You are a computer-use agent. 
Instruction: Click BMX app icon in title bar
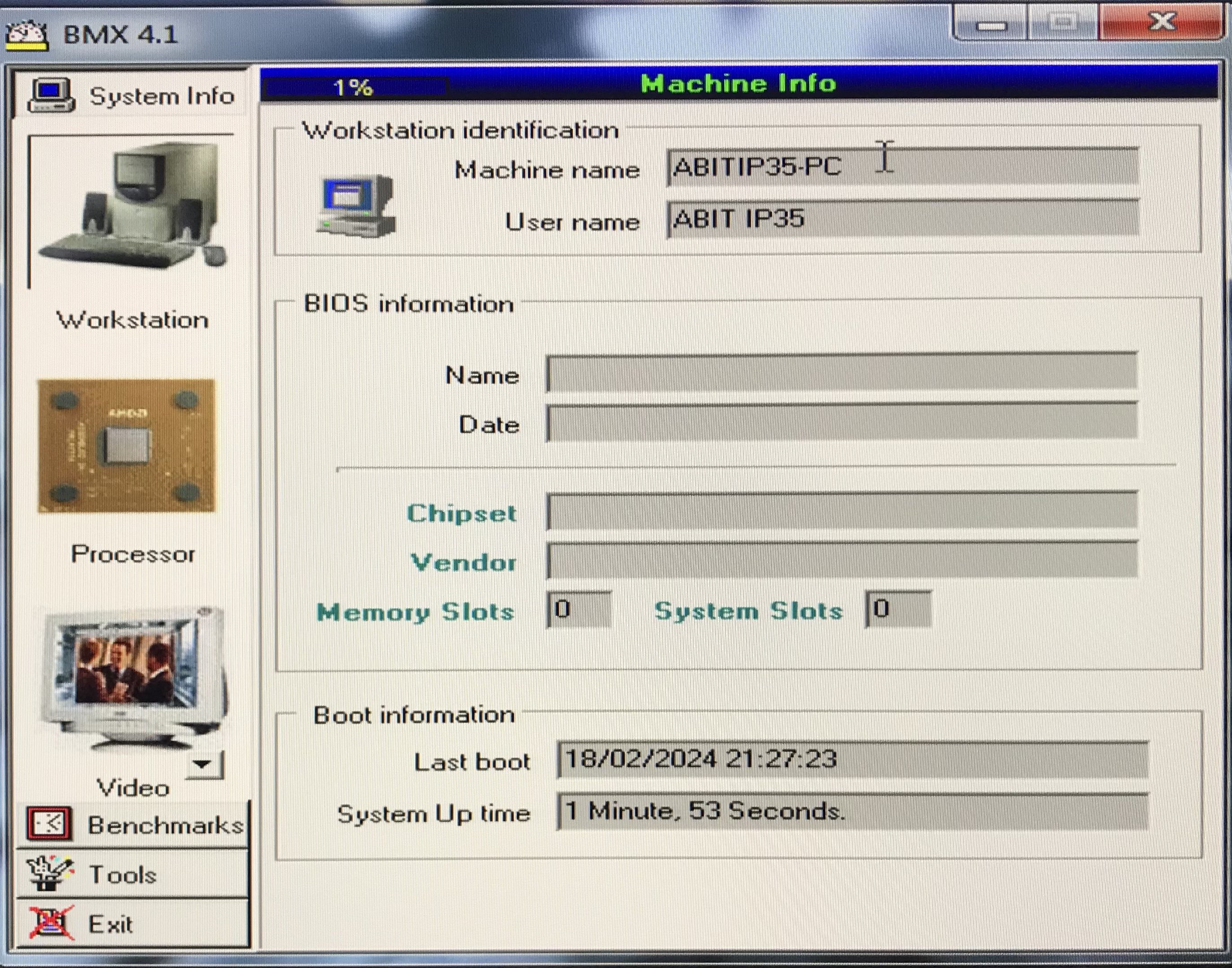click(26, 35)
